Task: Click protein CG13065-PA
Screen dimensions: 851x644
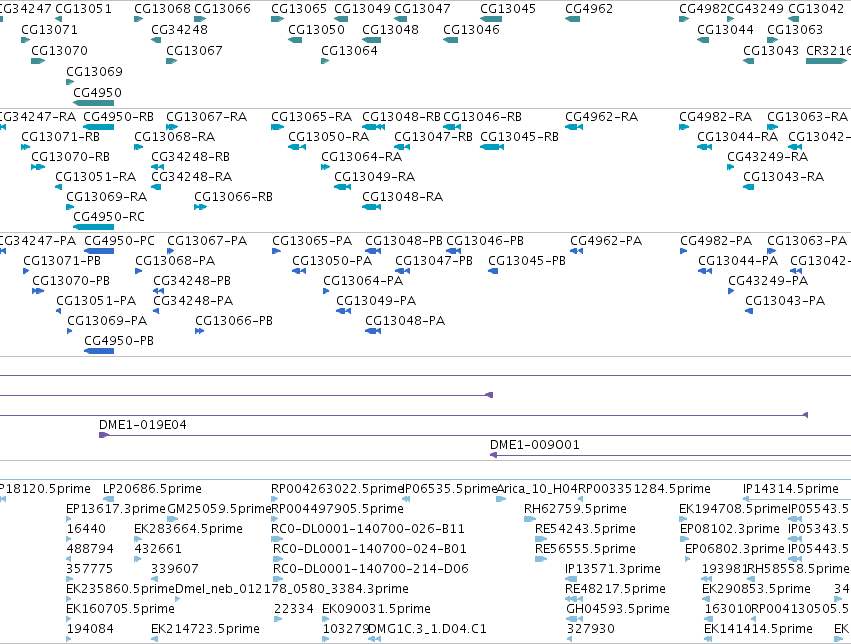Action: (x=312, y=241)
